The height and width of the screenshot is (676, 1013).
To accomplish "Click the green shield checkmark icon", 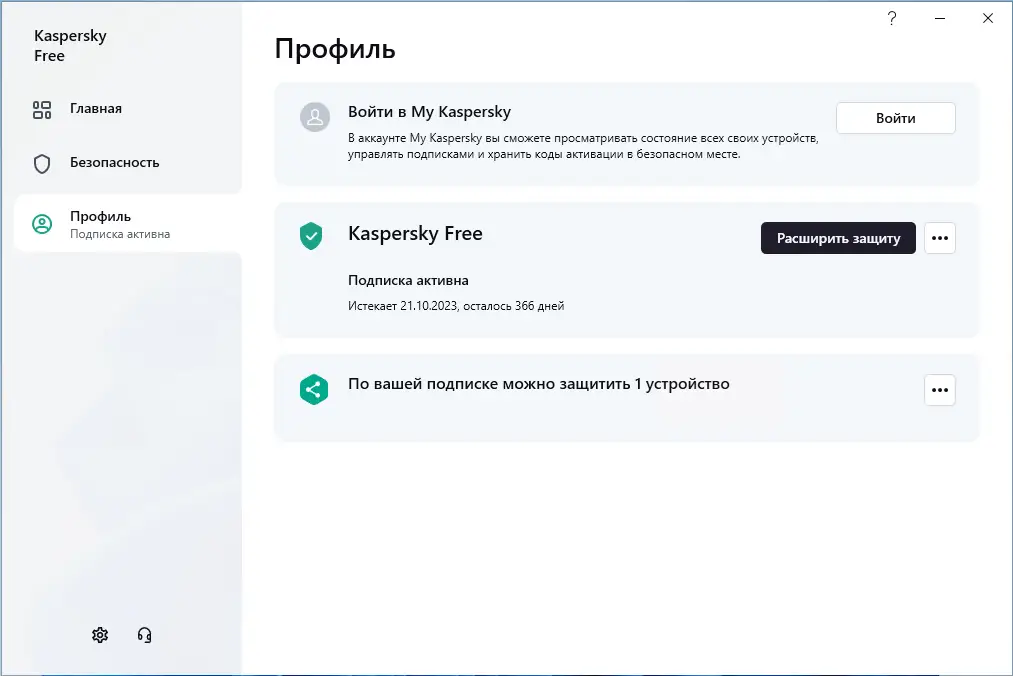I will [312, 237].
